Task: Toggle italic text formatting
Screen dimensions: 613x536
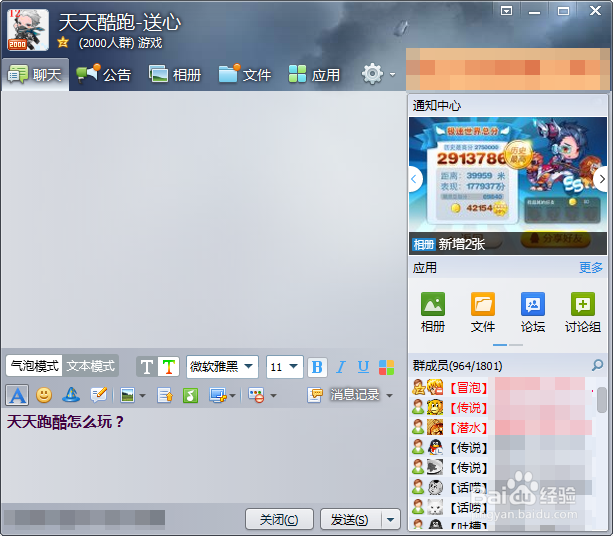Action: point(341,367)
